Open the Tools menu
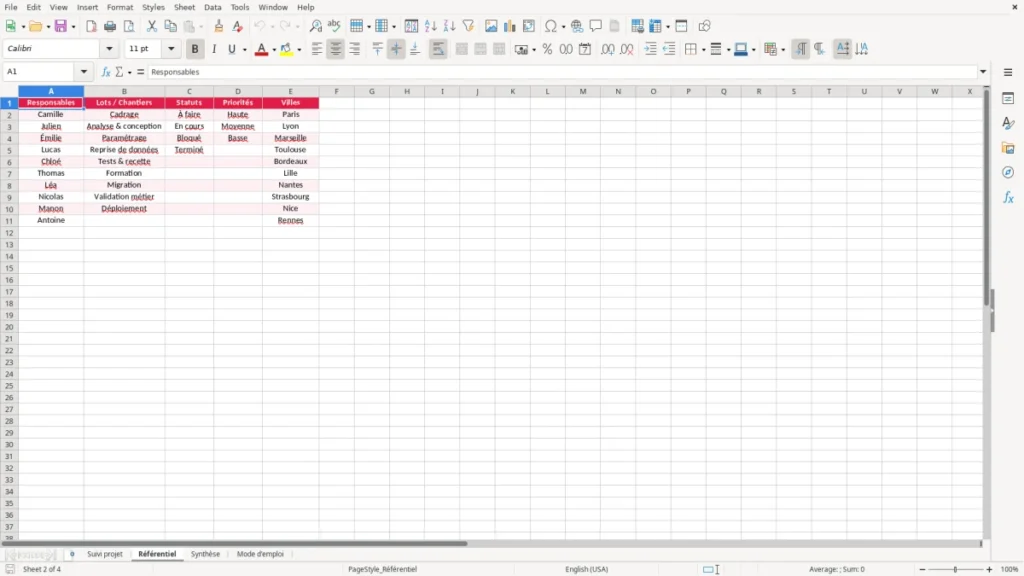 240,7
